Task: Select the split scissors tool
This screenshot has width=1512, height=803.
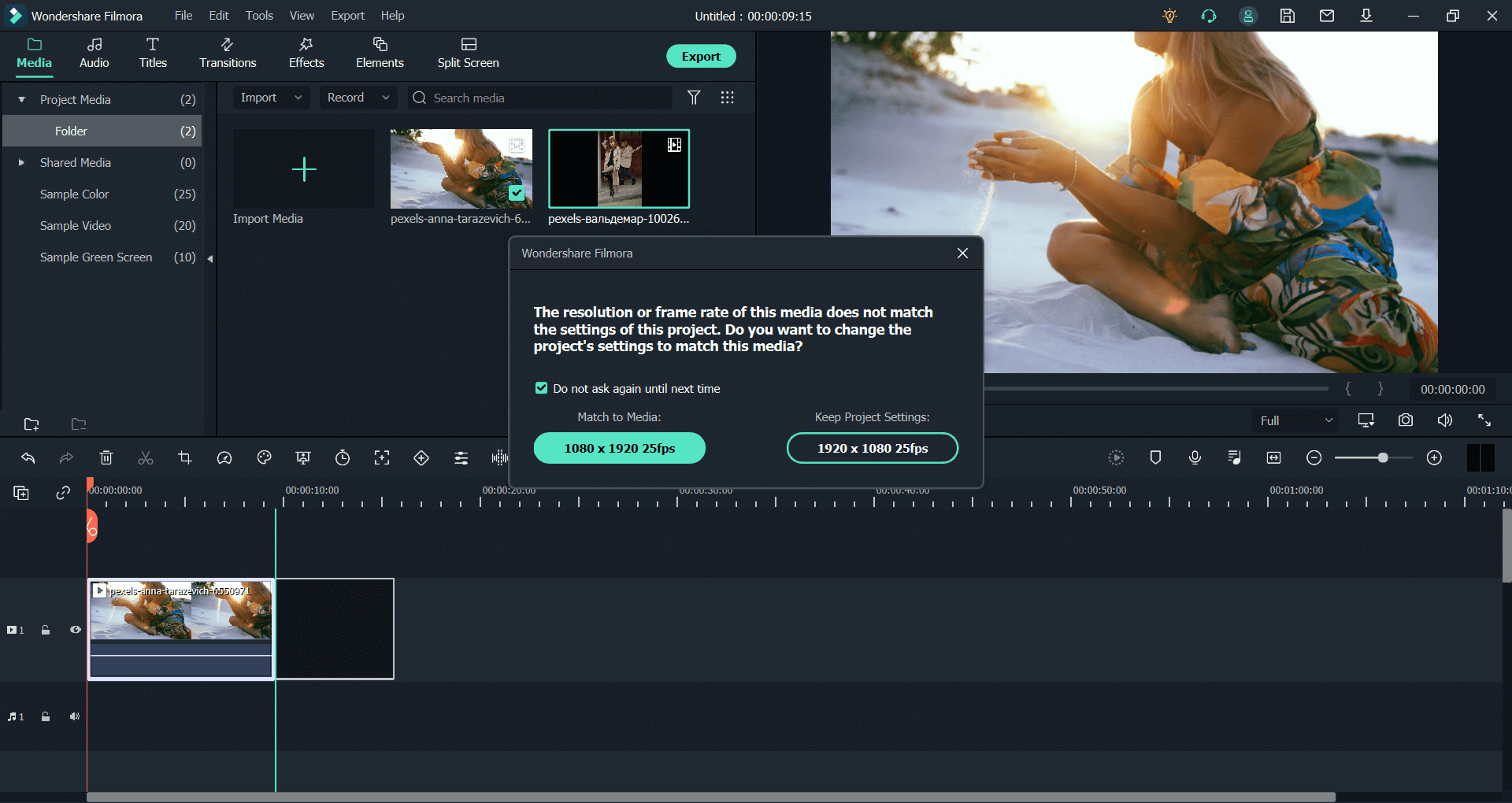Action: pyautogui.click(x=146, y=457)
